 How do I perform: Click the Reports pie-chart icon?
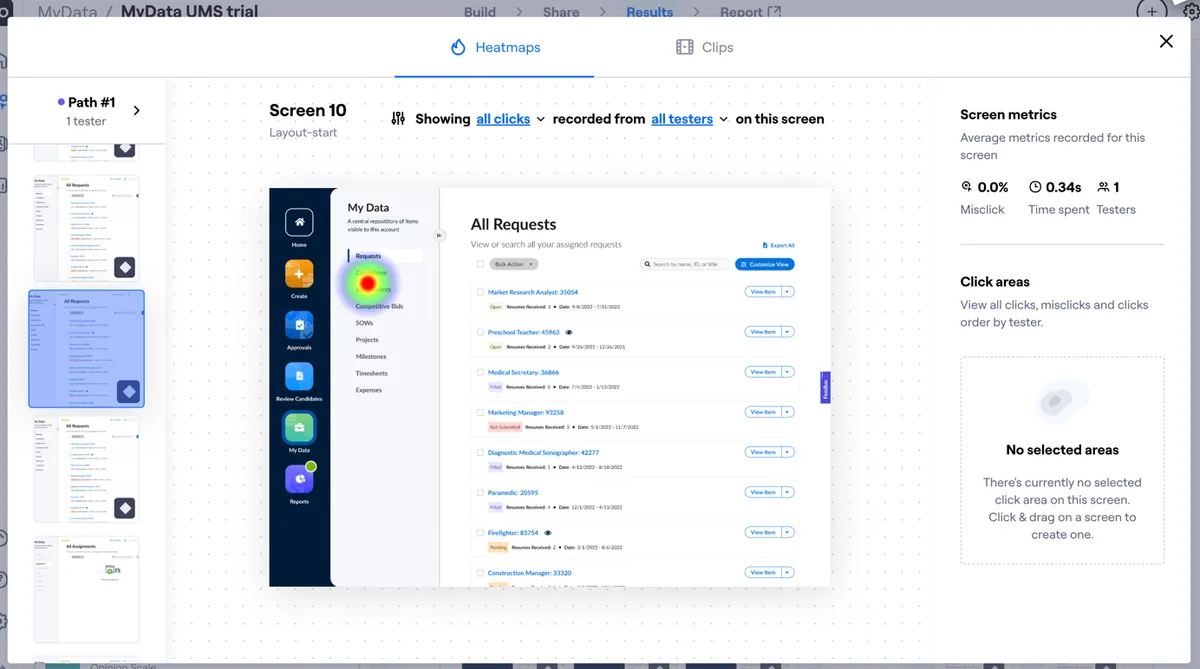point(299,480)
